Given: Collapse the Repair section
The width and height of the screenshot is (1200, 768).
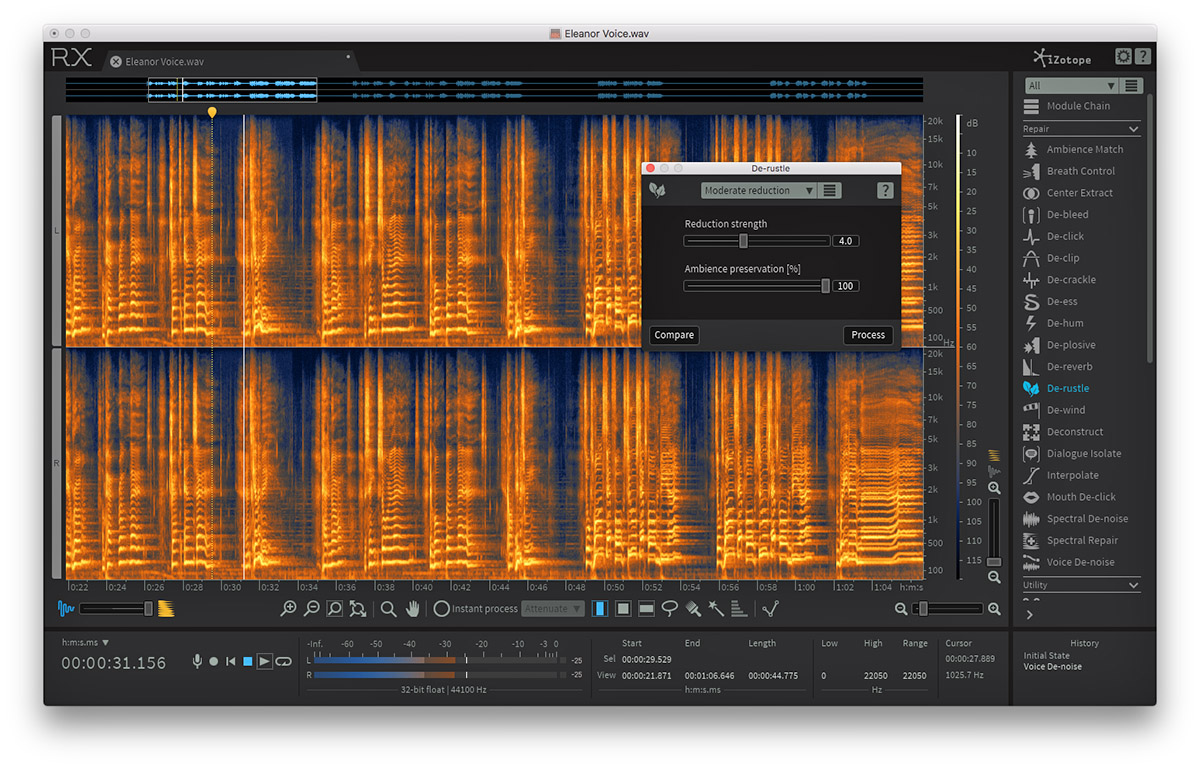Looking at the screenshot, I should [1134, 129].
